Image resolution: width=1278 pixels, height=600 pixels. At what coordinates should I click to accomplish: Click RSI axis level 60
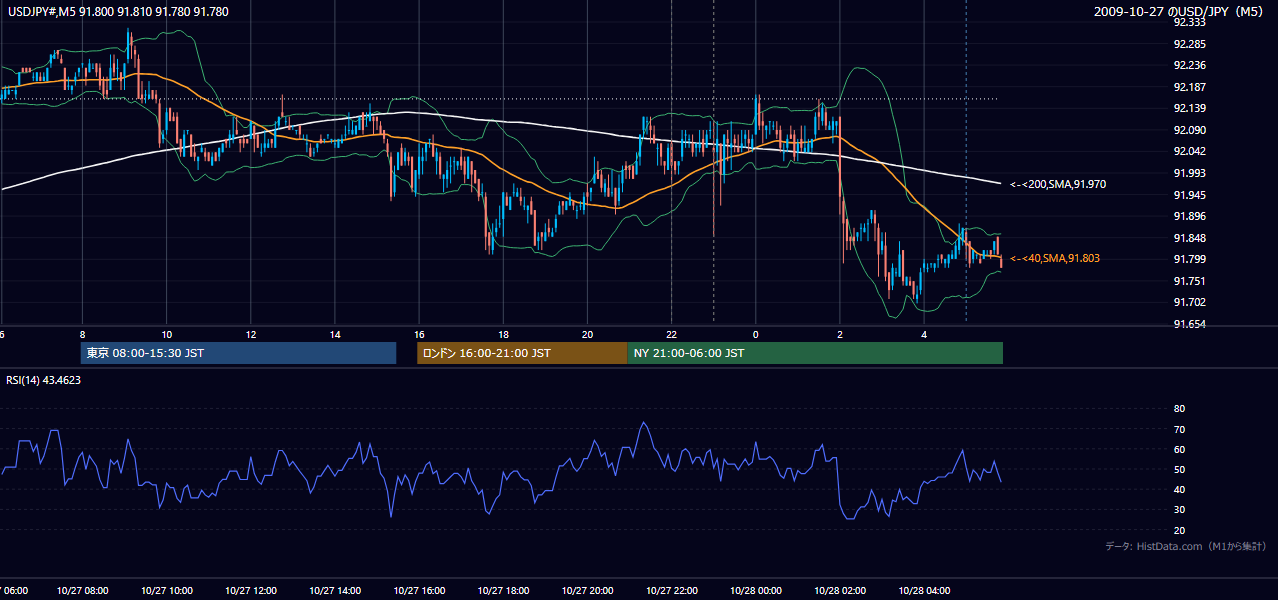point(1179,449)
